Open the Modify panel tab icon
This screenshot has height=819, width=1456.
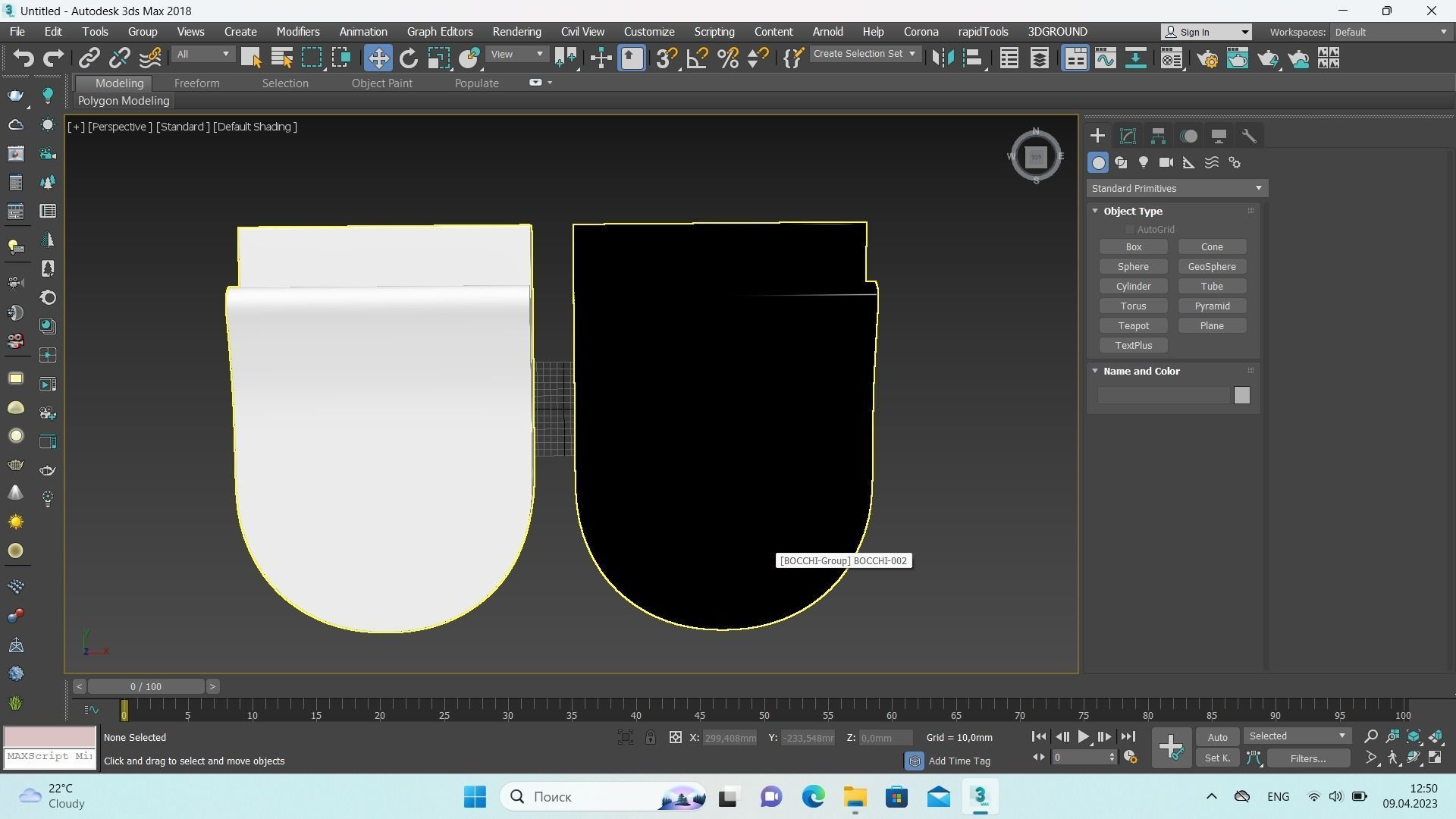pos(1128,136)
